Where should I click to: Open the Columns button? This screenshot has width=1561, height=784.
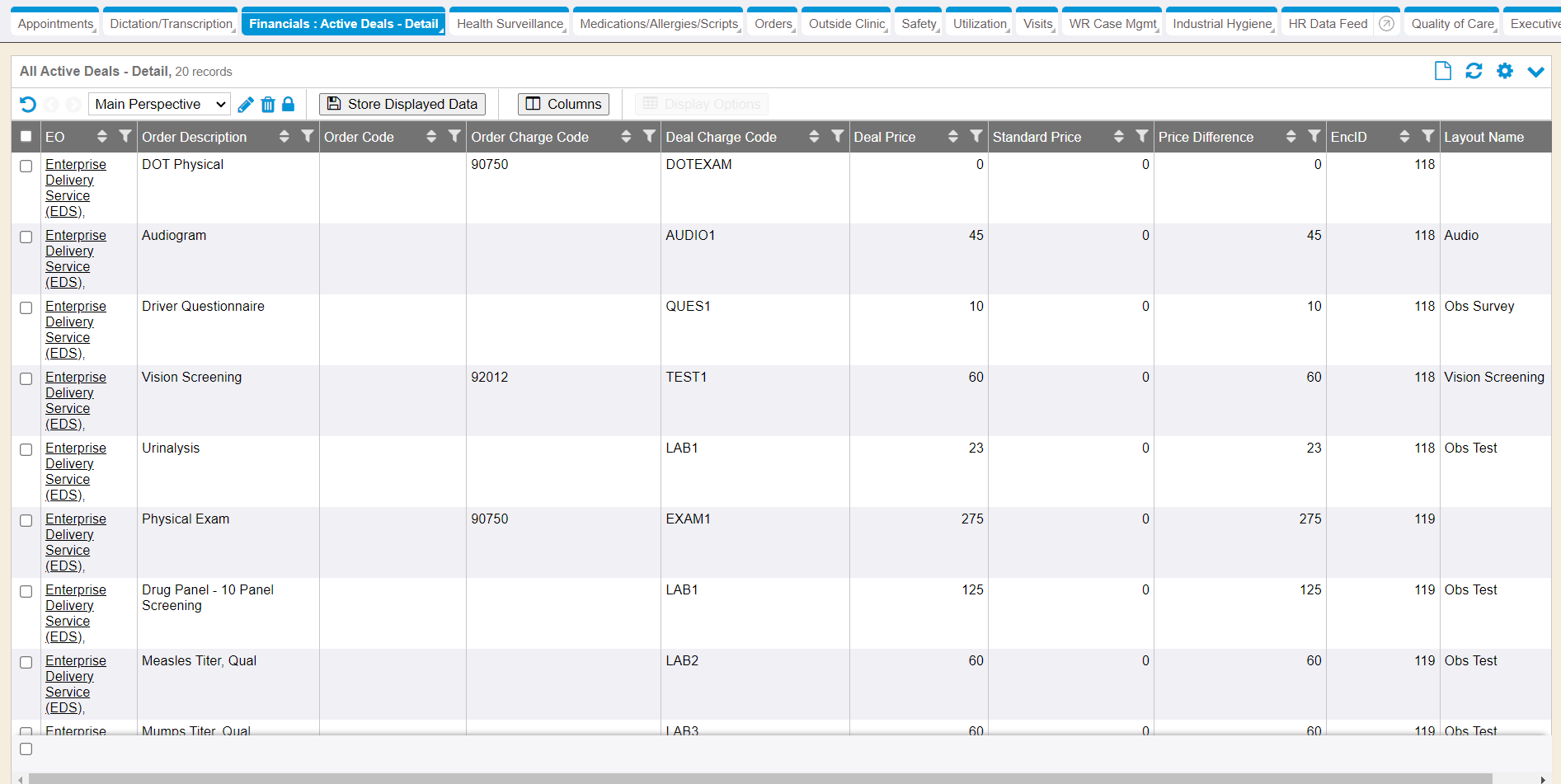564,105
